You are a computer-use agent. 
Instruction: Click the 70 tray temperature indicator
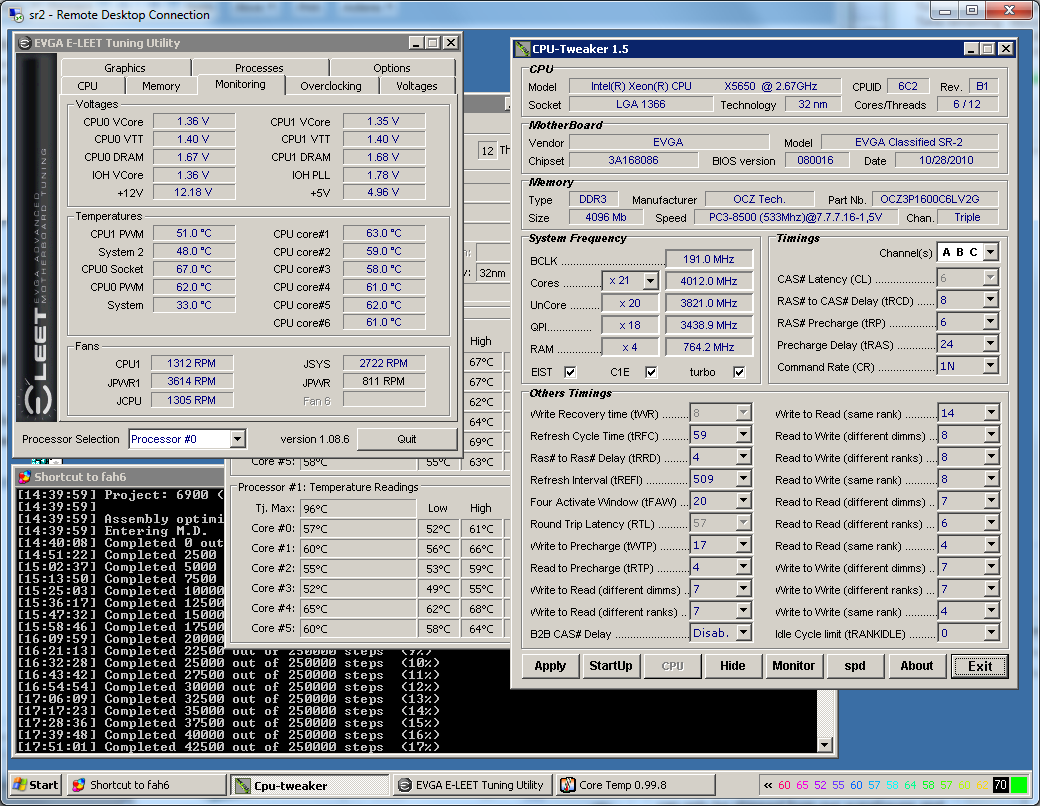(x=1000, y=785)
